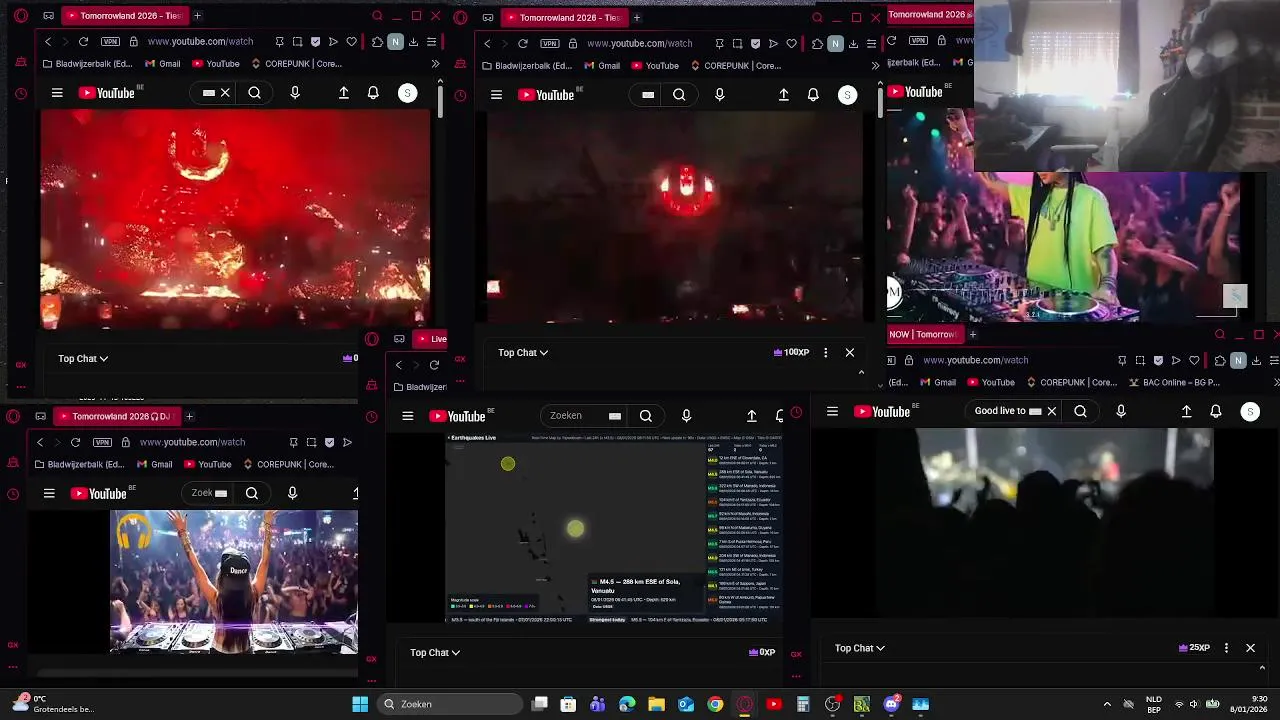Click YouTube search button in earthquake window
1280x720 pixels.
click(646, 416)
